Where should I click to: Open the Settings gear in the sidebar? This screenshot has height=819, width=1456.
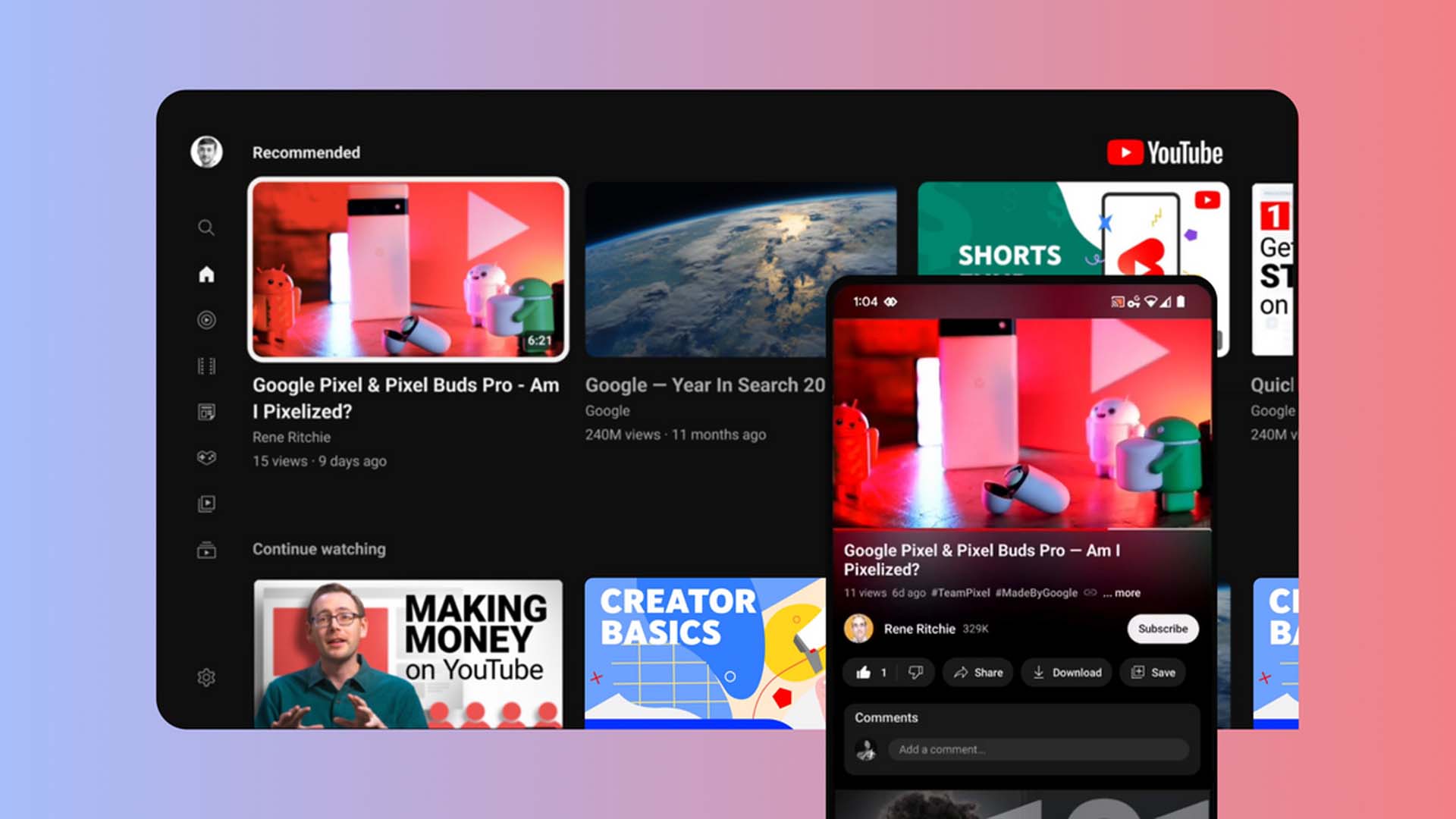[206, 677]
